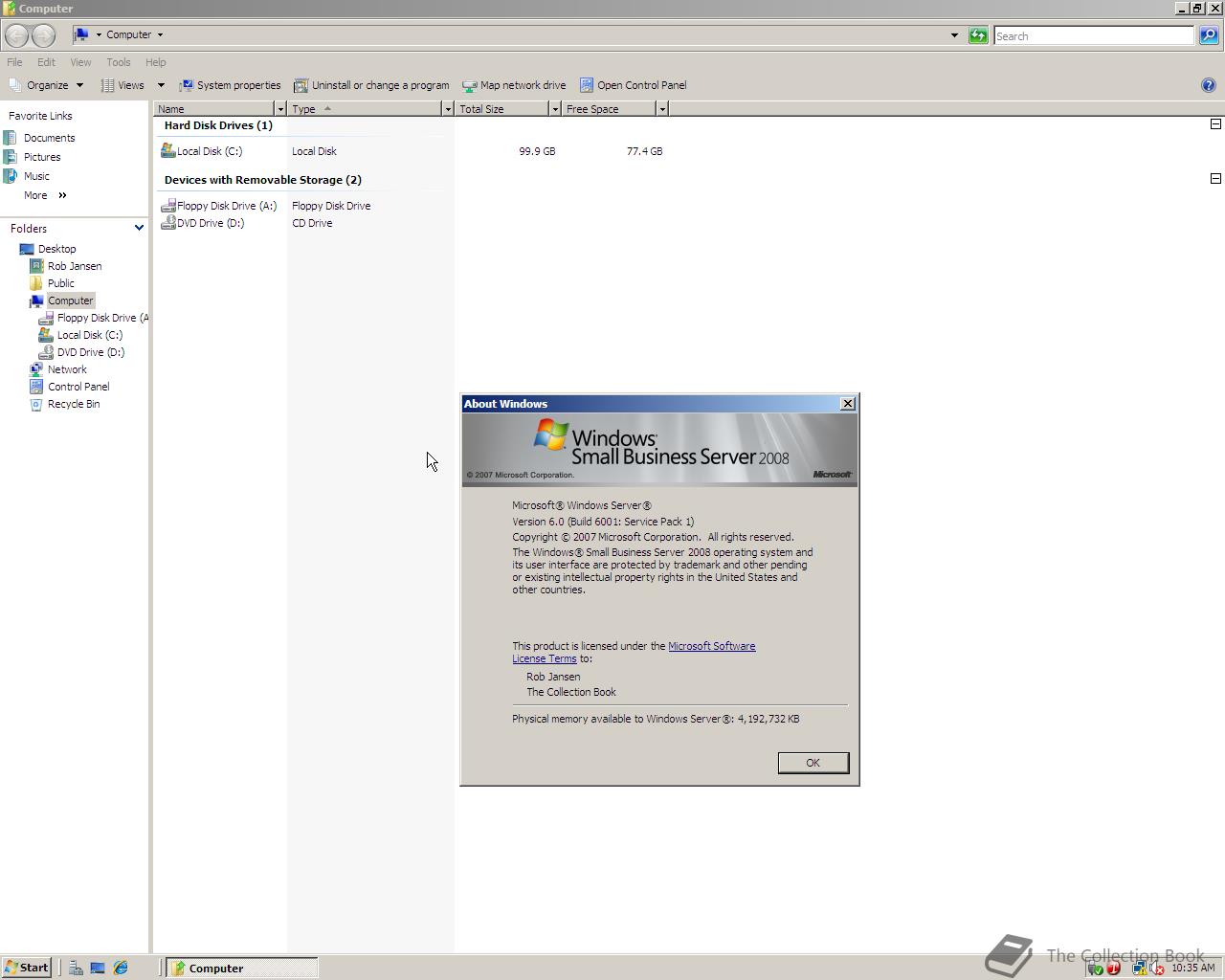Screen dimensions: 1225x980
Task: Click Open Control Panel toolbar button
Action: 633,85
